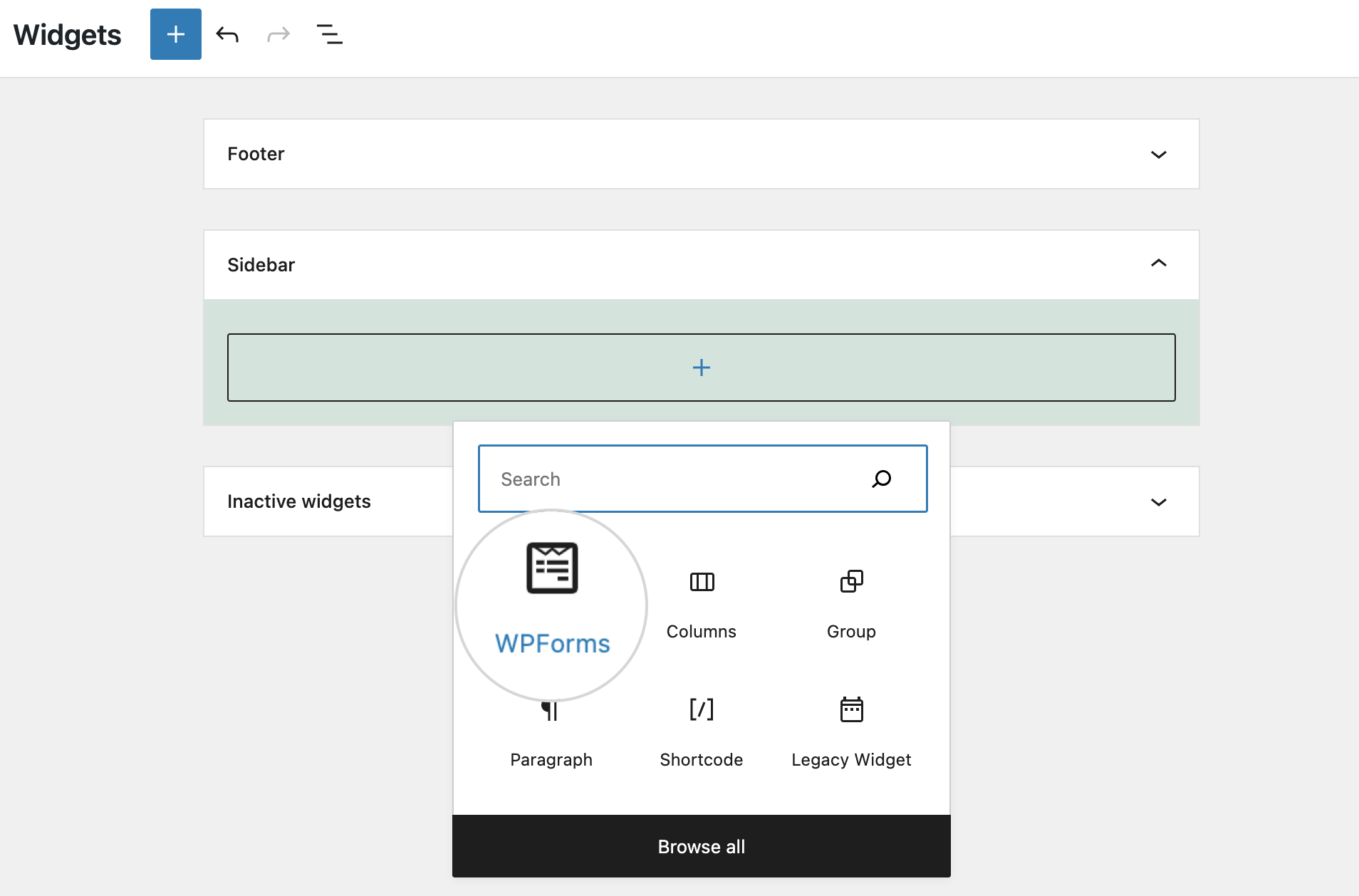Screen dimensions: 1359x896
Task: Add a block in the Sidebar area
Action: [x=702, y=368]
